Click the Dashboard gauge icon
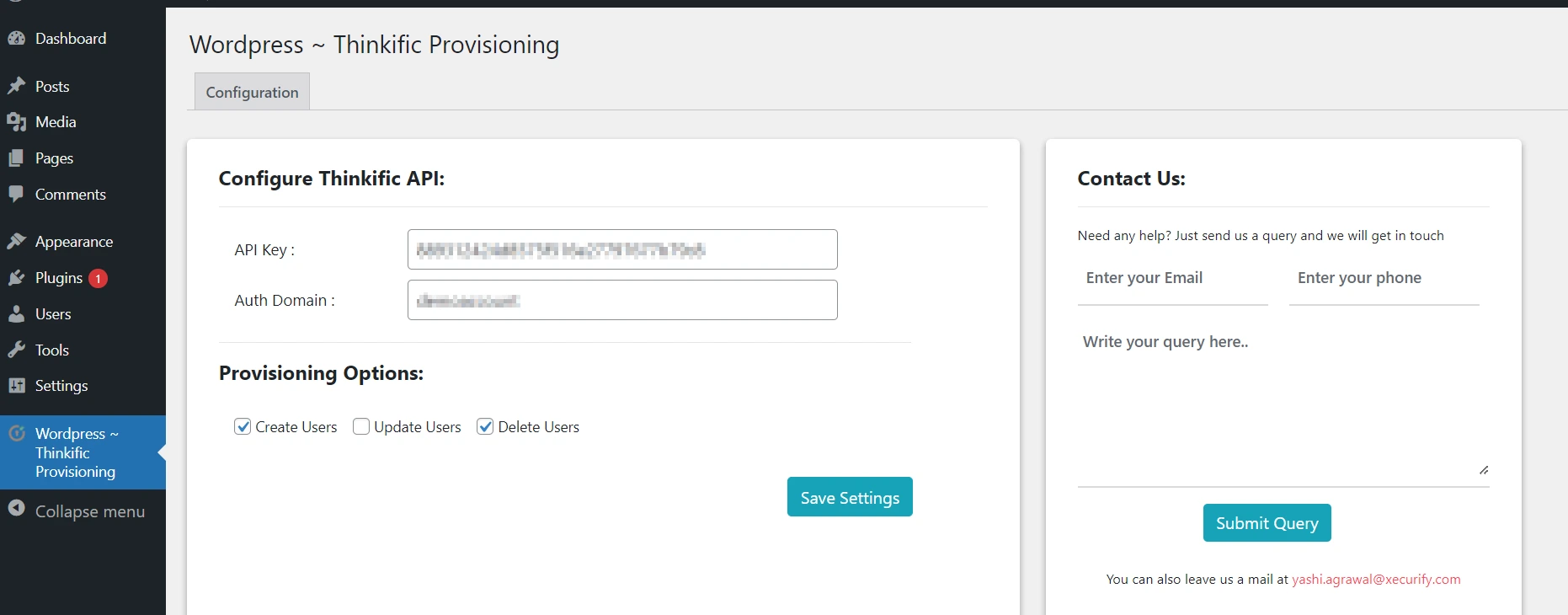Image resolution: width=1568 pixels, height=615 pixels. 16,38
